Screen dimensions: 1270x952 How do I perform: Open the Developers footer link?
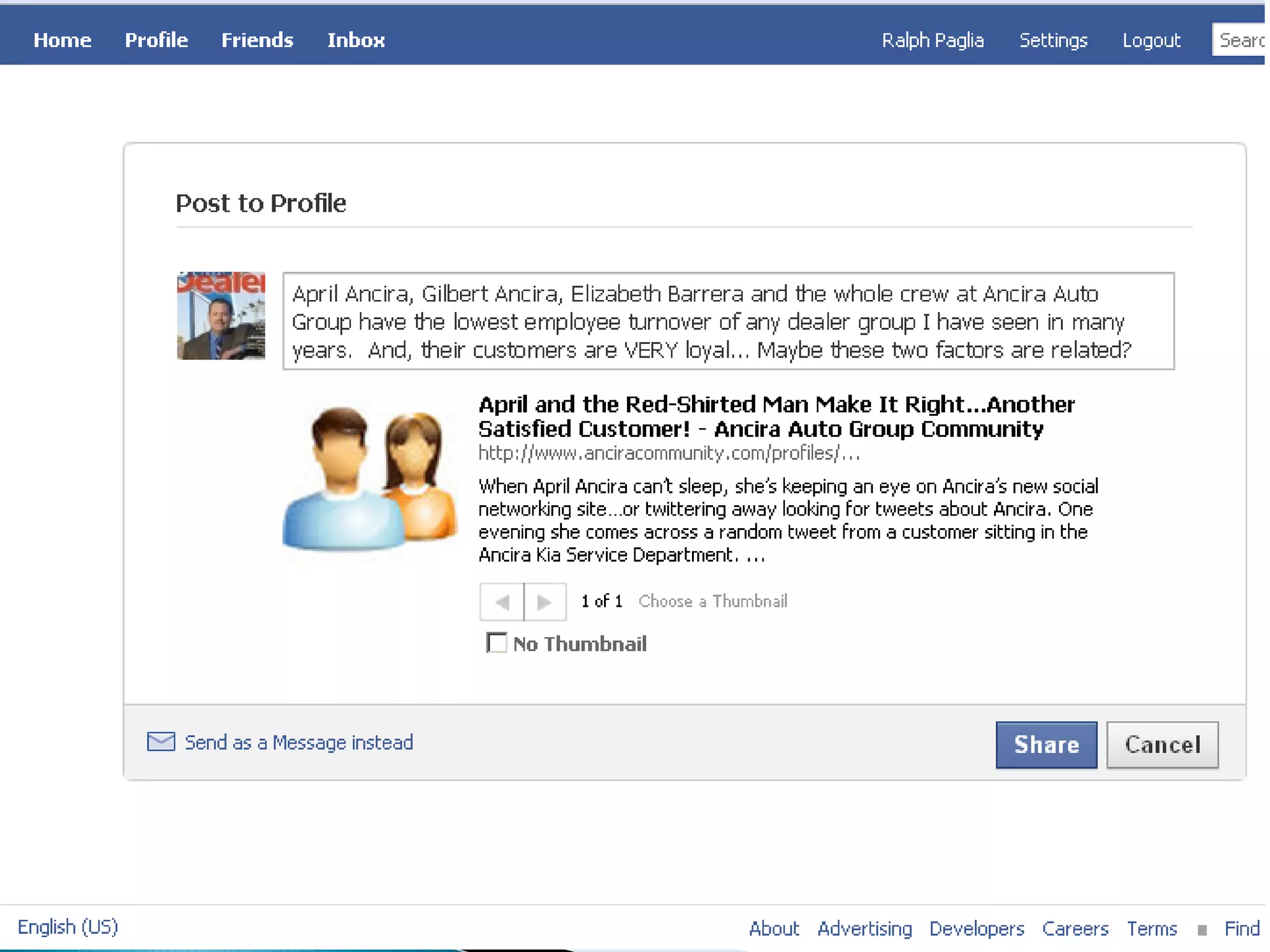click(977, 928)
